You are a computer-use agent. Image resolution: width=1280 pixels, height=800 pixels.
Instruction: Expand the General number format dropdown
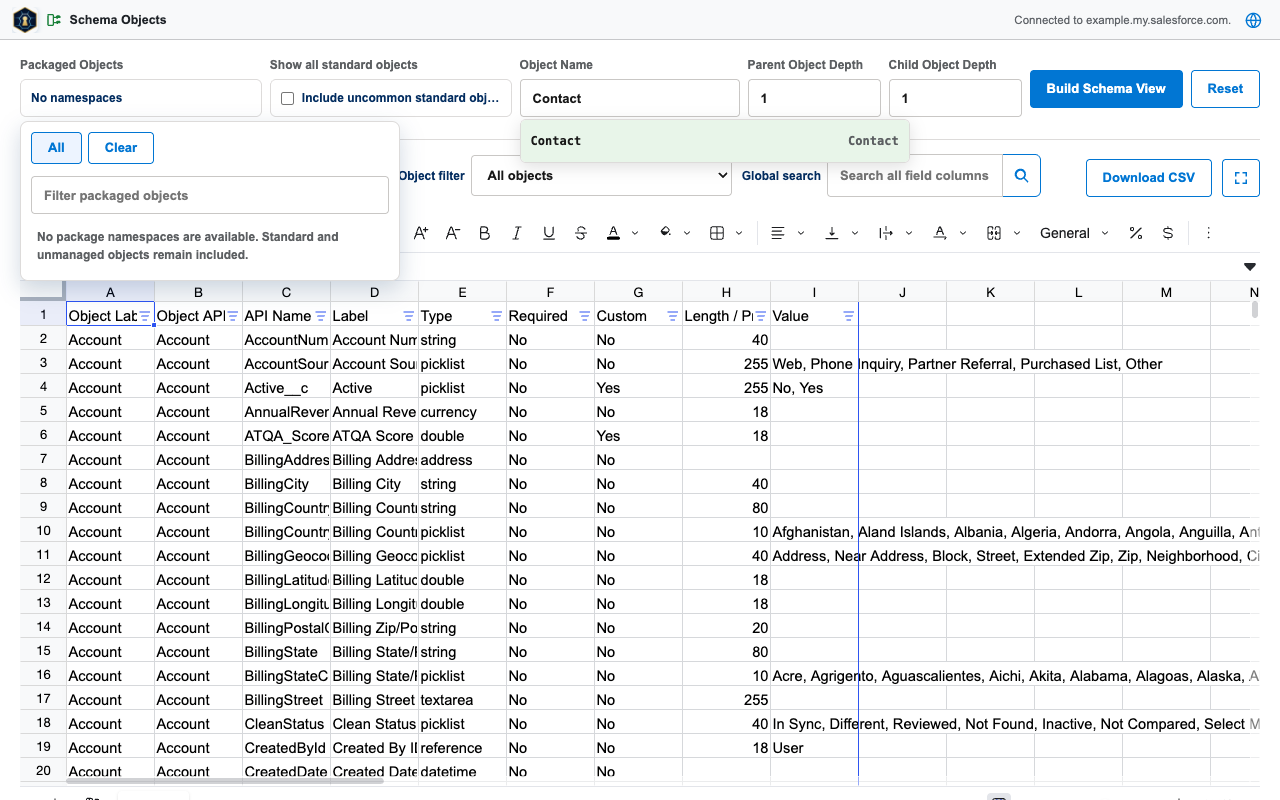pos(1074,233)
